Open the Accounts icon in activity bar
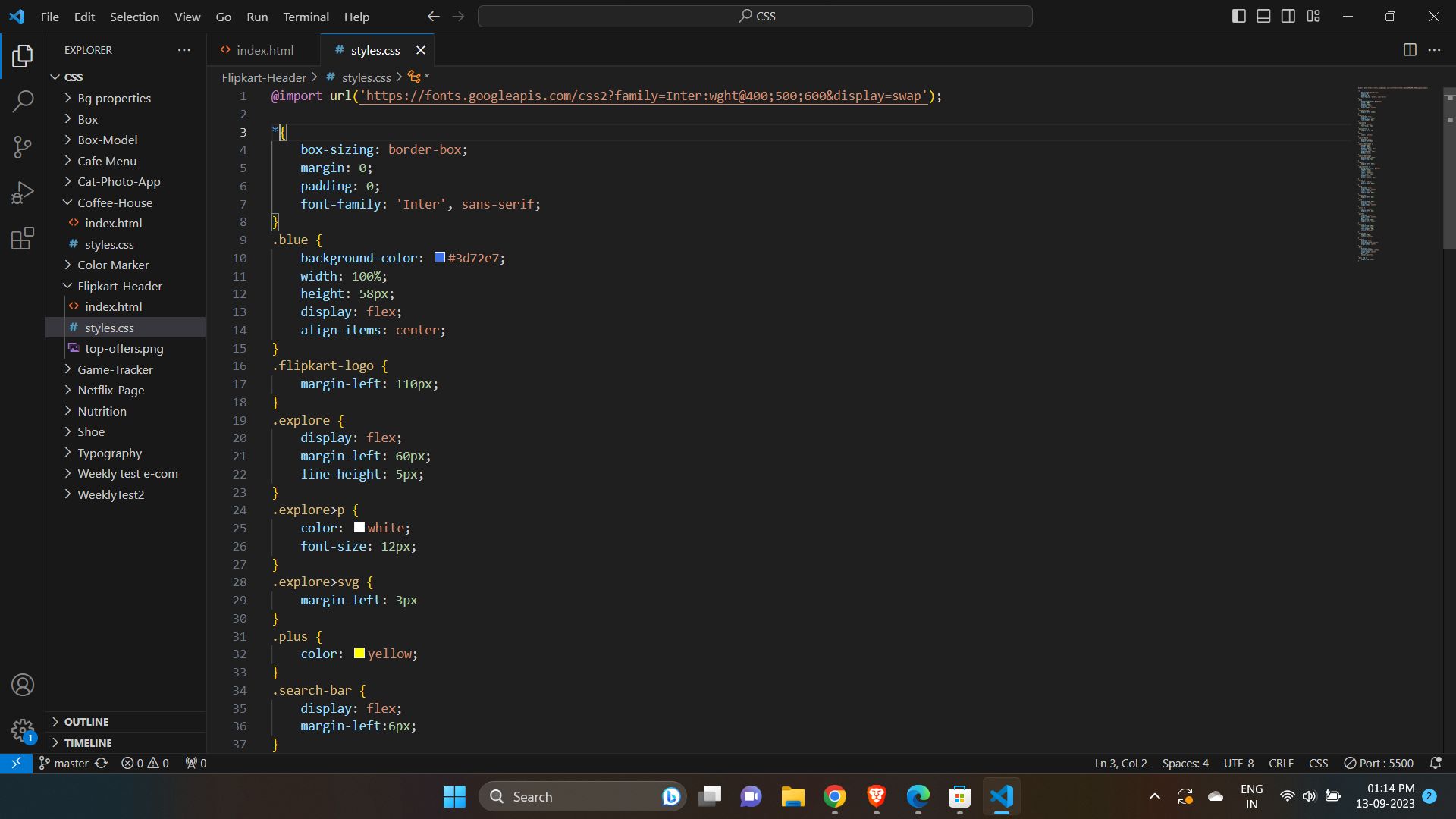The width and height of the screenshot is (1456, 819). click(23, 685)
